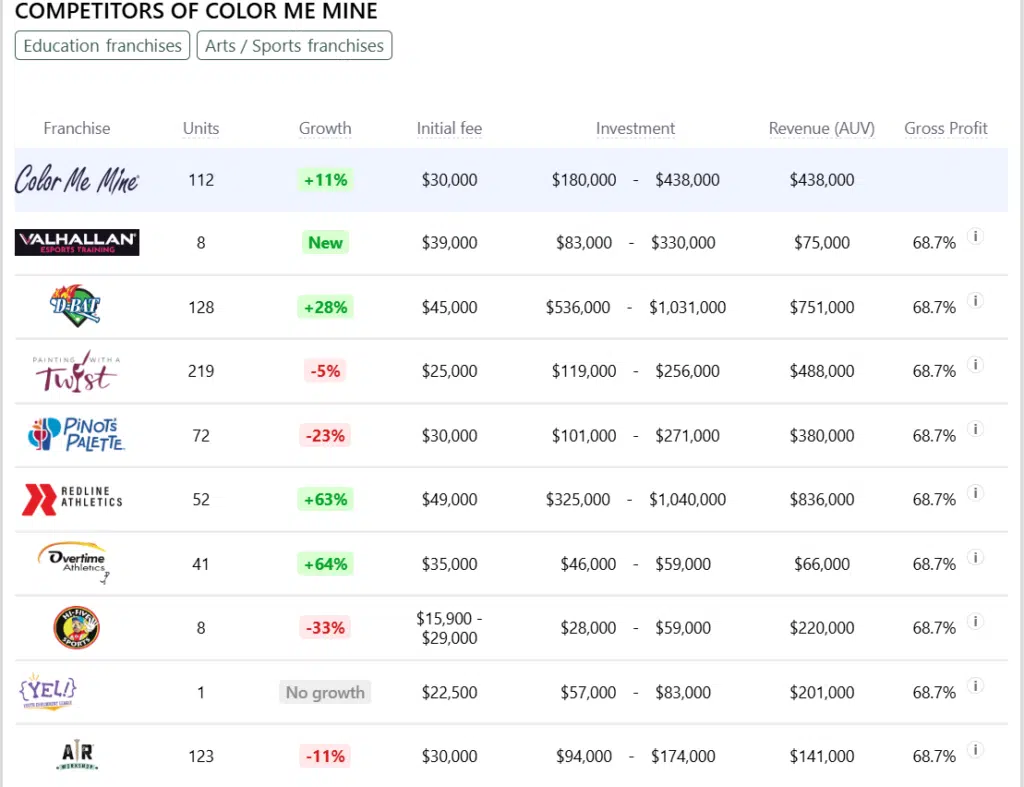
Task: Click the +63% growth badge
Action: tap(325, 499)
